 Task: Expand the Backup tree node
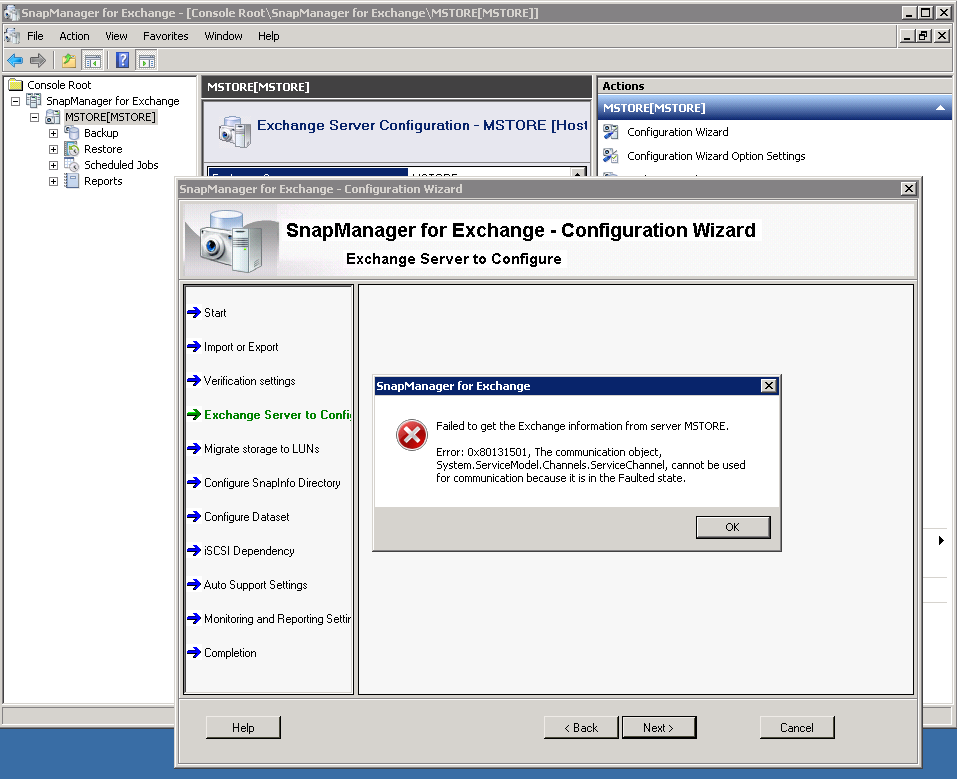(x=54, y=133)
